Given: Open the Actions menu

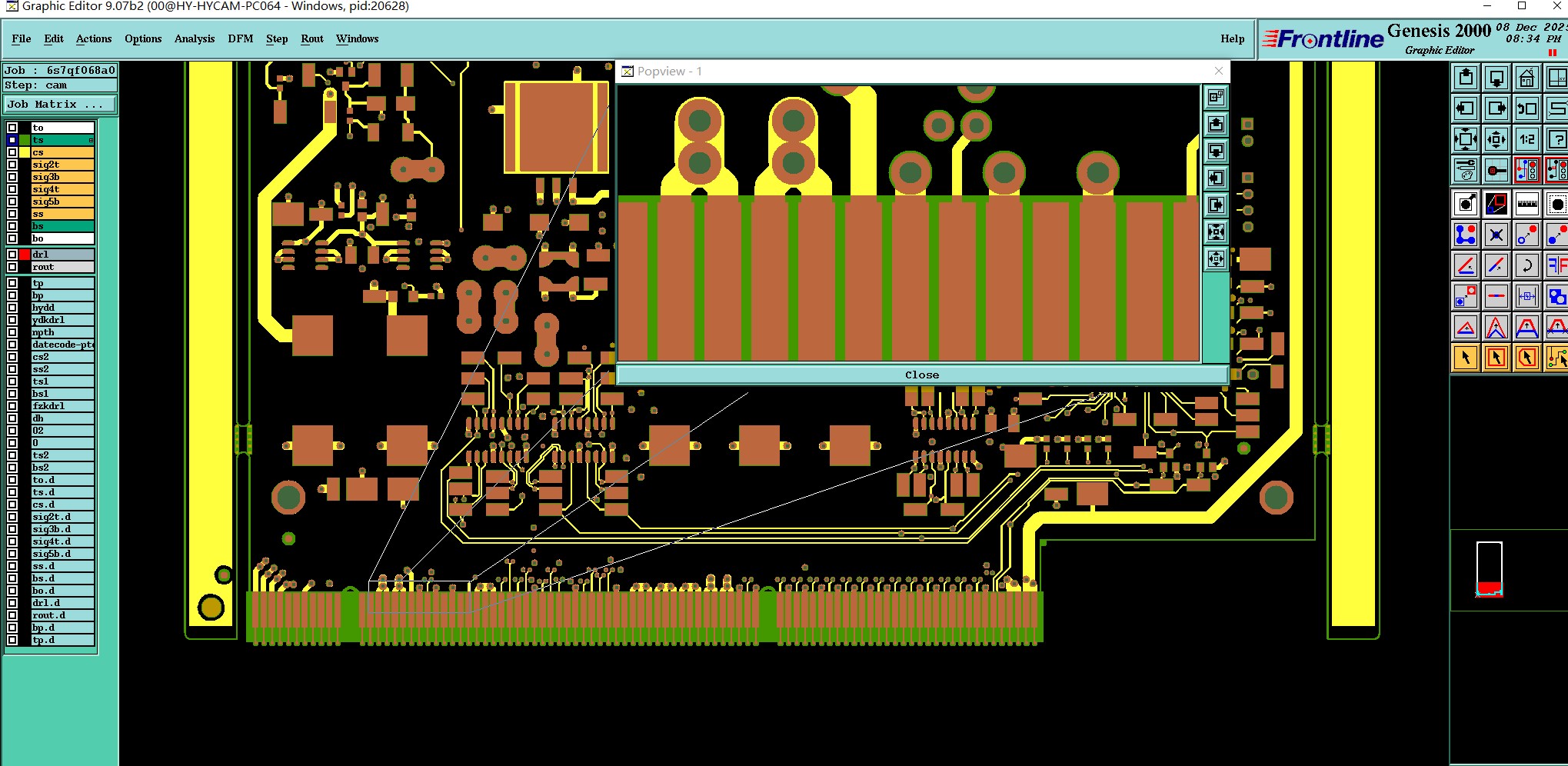Looking at the screenshot, I should coord(94,38).
